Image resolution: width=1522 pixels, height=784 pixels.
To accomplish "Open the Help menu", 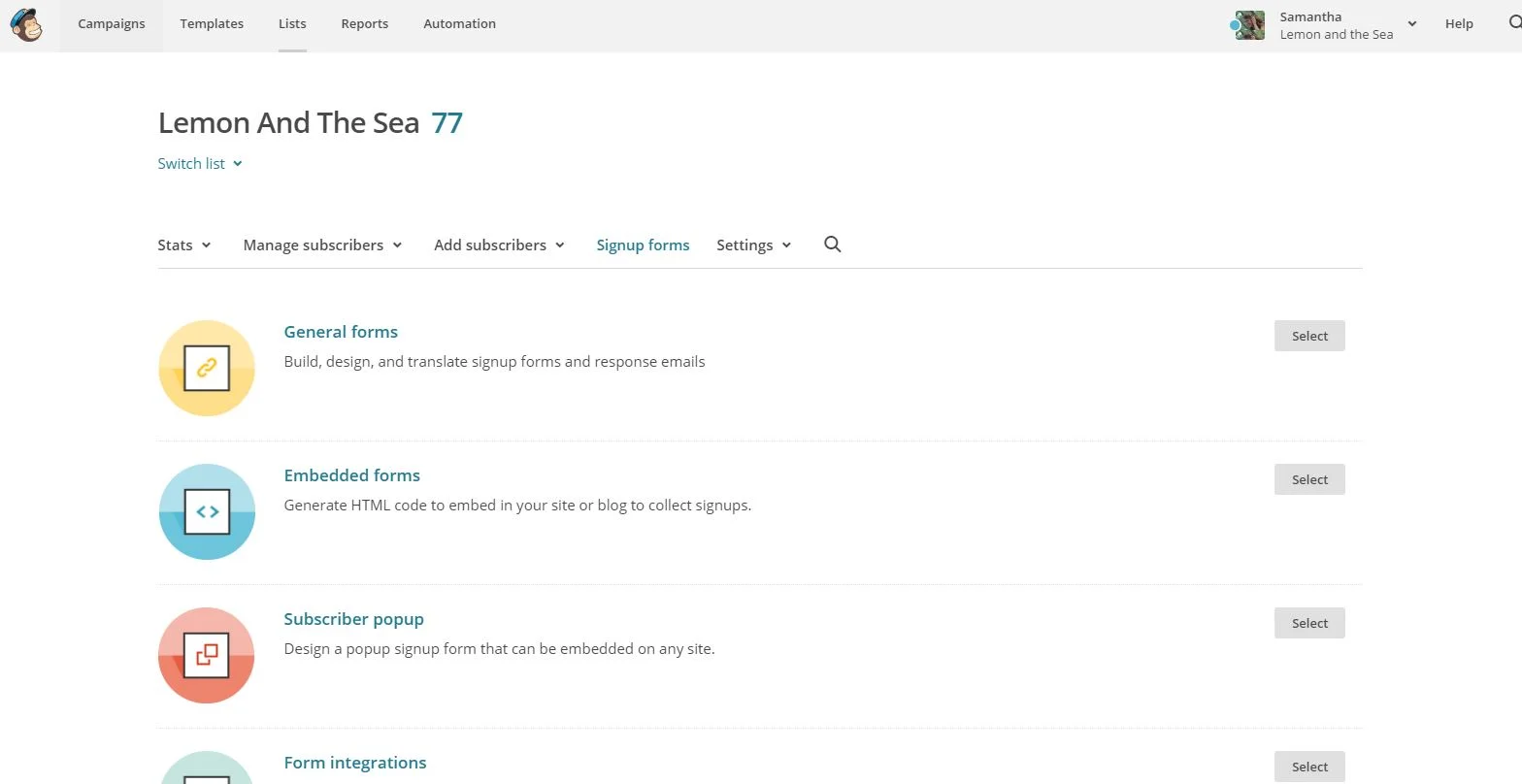I will point(1459,23).
